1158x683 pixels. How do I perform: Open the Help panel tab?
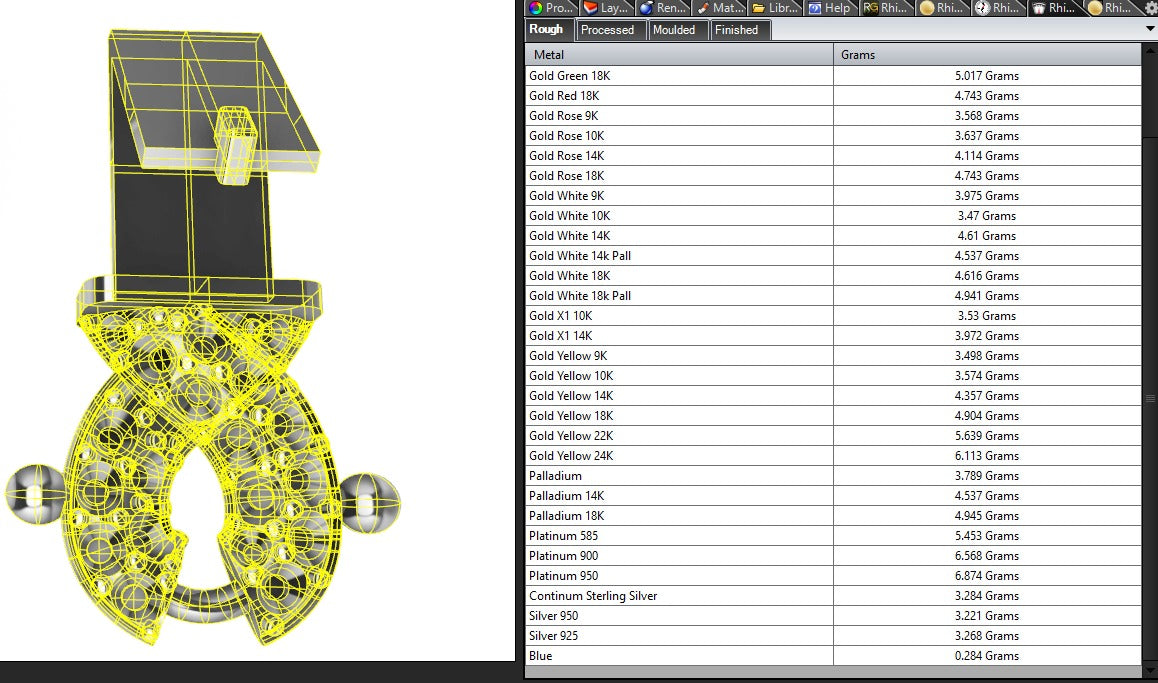click(x=830, y=7)
